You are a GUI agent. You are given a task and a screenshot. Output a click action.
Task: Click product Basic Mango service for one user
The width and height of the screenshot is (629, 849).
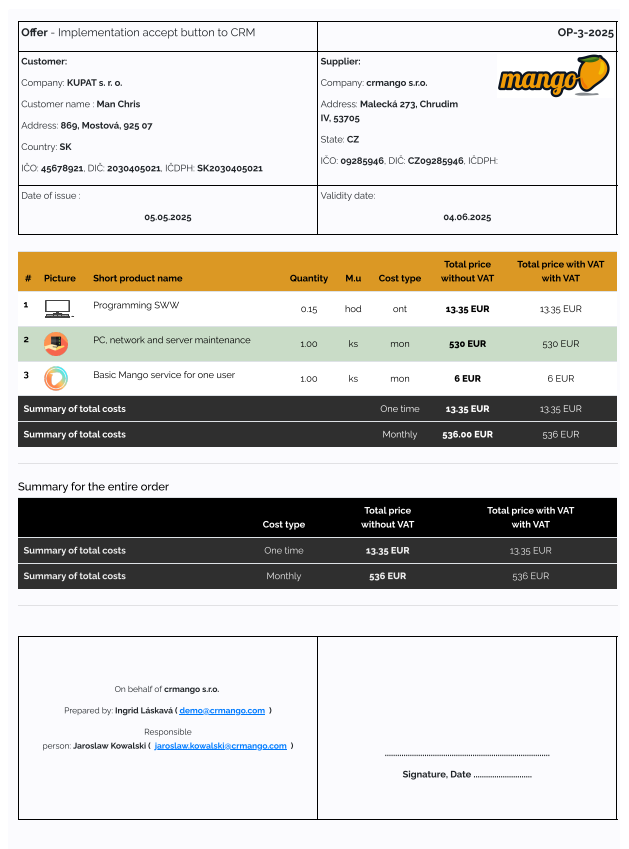click(164, 375)
